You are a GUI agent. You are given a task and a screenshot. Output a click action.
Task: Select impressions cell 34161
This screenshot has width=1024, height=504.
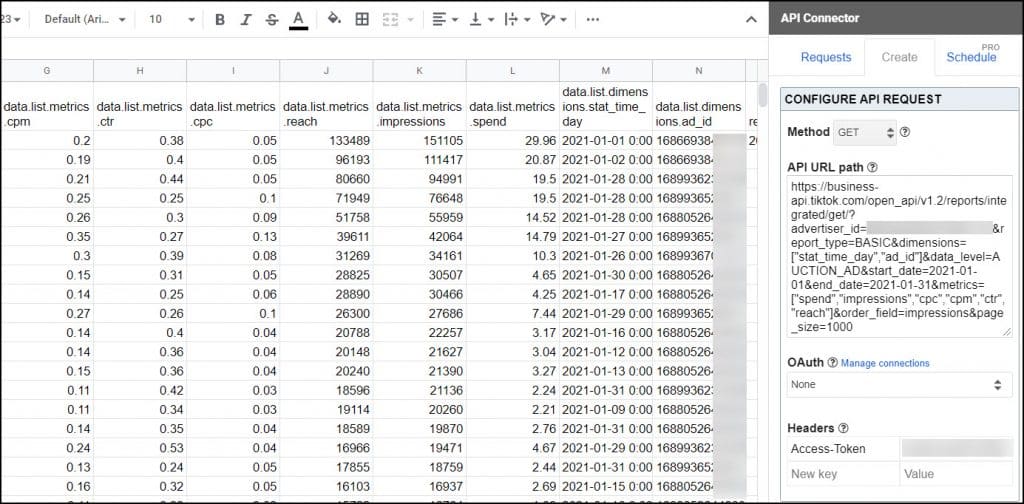[419, 255]
